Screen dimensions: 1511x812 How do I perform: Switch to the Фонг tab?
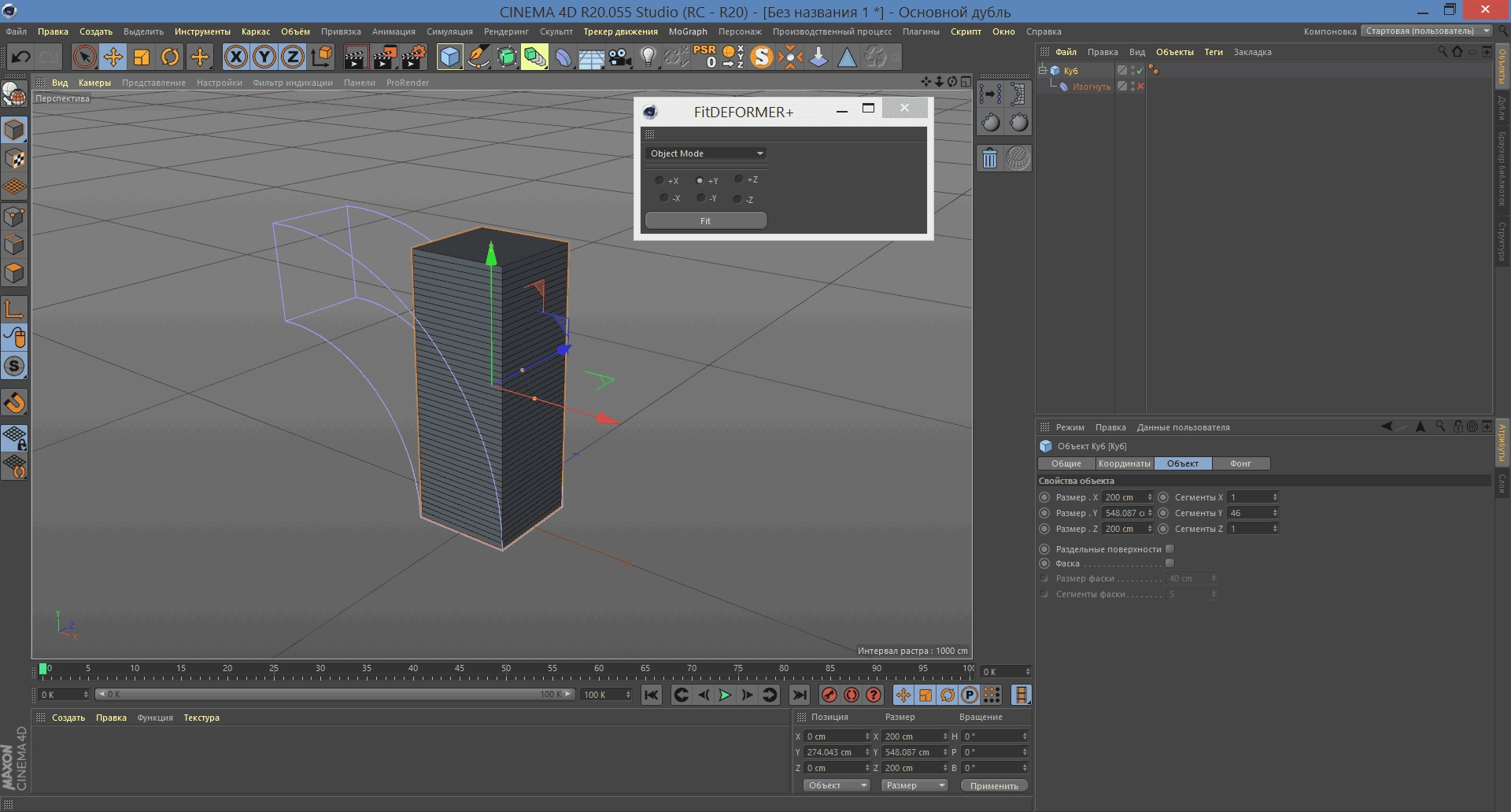(x=1240, y=463)
